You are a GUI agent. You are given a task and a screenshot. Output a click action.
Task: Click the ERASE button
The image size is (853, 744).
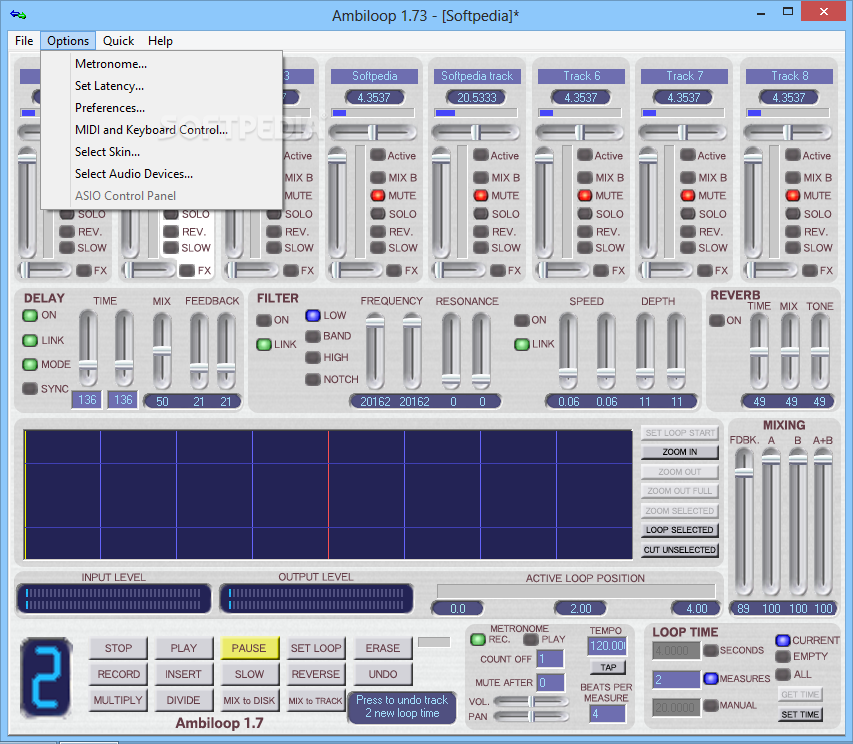click(x=382, y=648)
